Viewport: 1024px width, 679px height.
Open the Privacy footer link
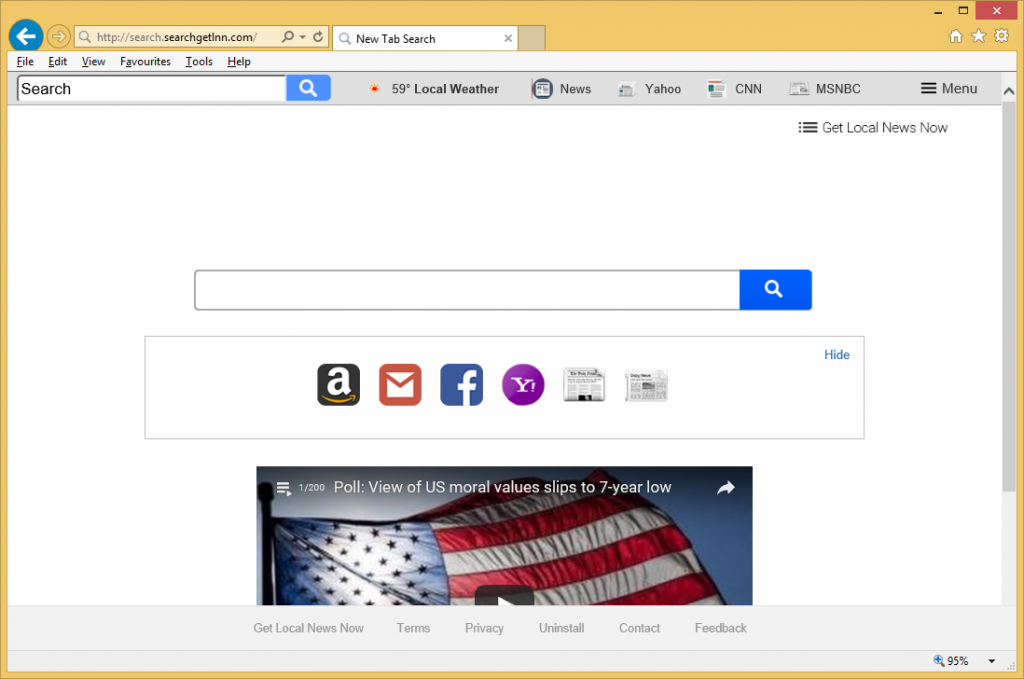point(484,628)
